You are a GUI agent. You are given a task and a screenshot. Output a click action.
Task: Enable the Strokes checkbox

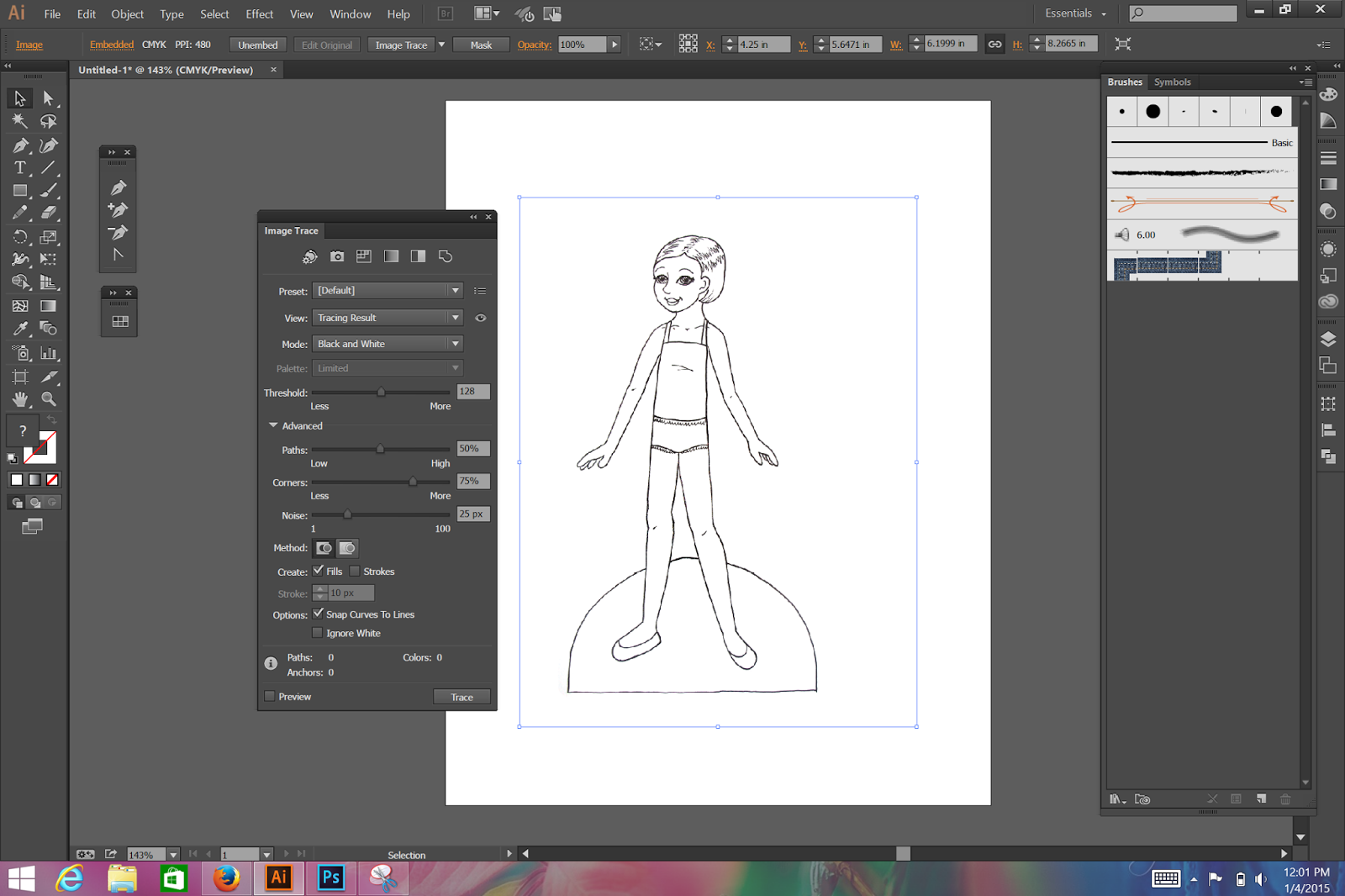click(355, 571)
